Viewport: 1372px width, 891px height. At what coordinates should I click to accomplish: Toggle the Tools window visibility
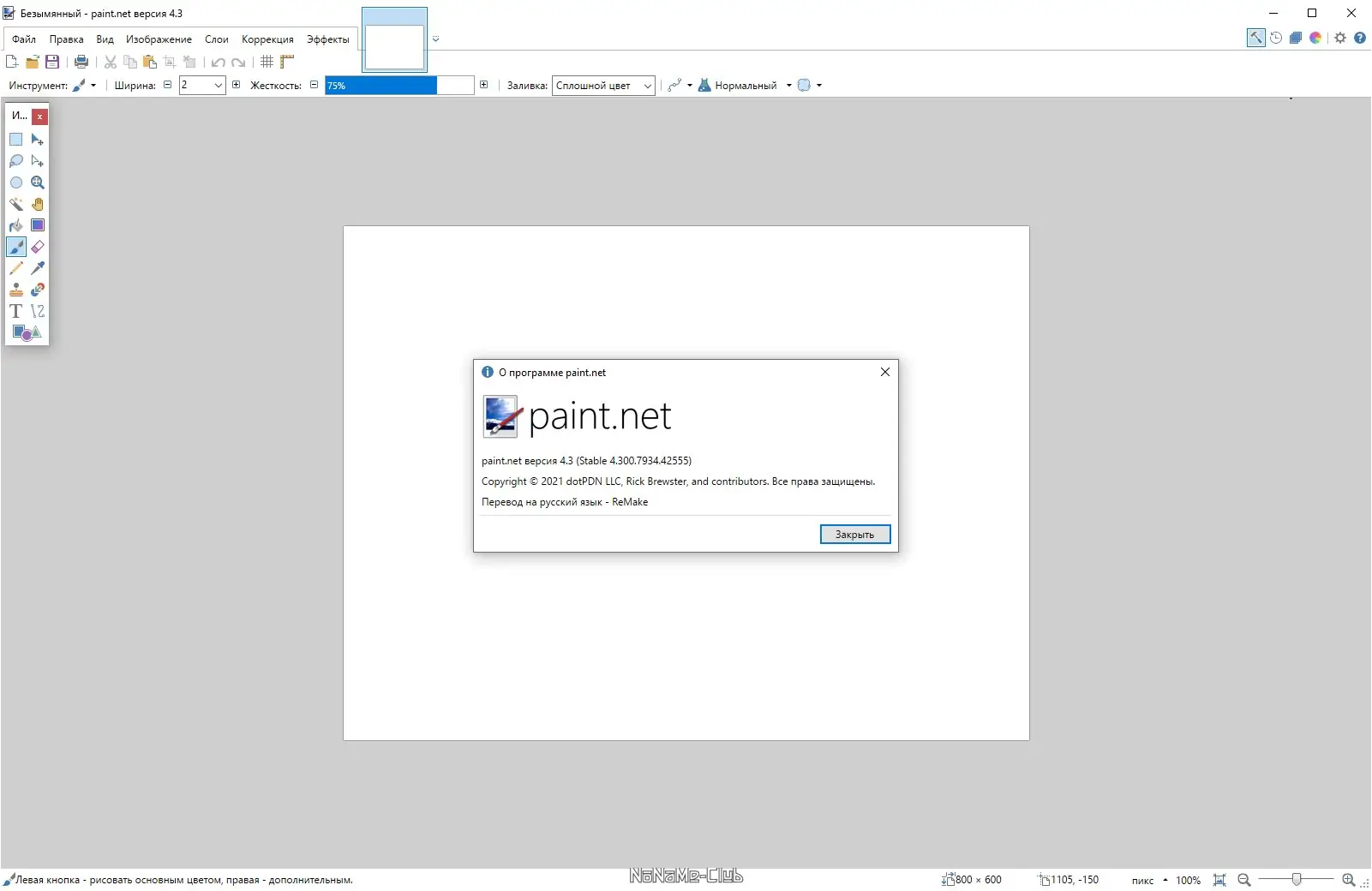(x=1255, y=38)
